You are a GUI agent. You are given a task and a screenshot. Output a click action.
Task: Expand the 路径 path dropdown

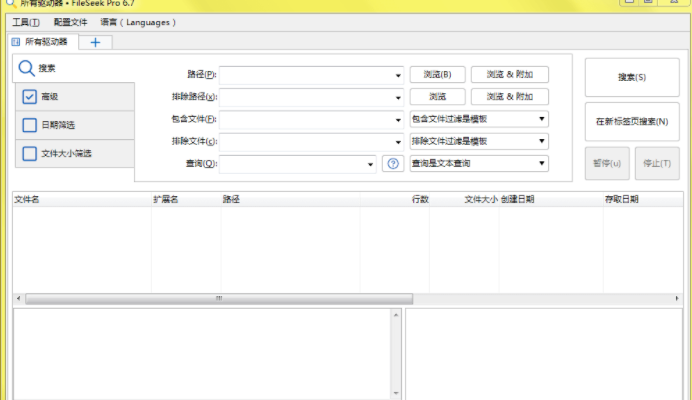coord(397,75)
